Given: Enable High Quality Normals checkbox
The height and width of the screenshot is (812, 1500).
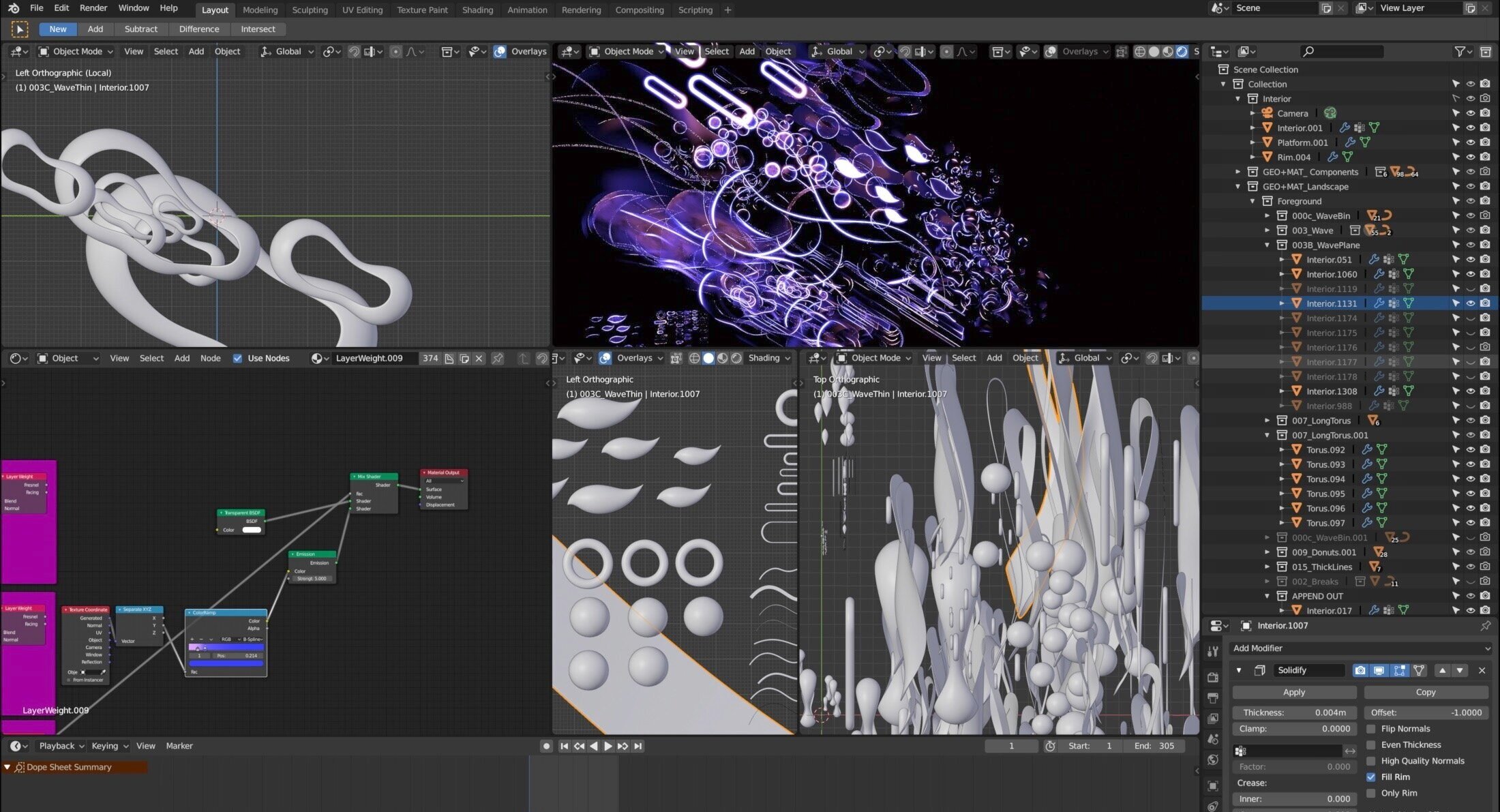Looking at the screenshot, I should 1371,761.
